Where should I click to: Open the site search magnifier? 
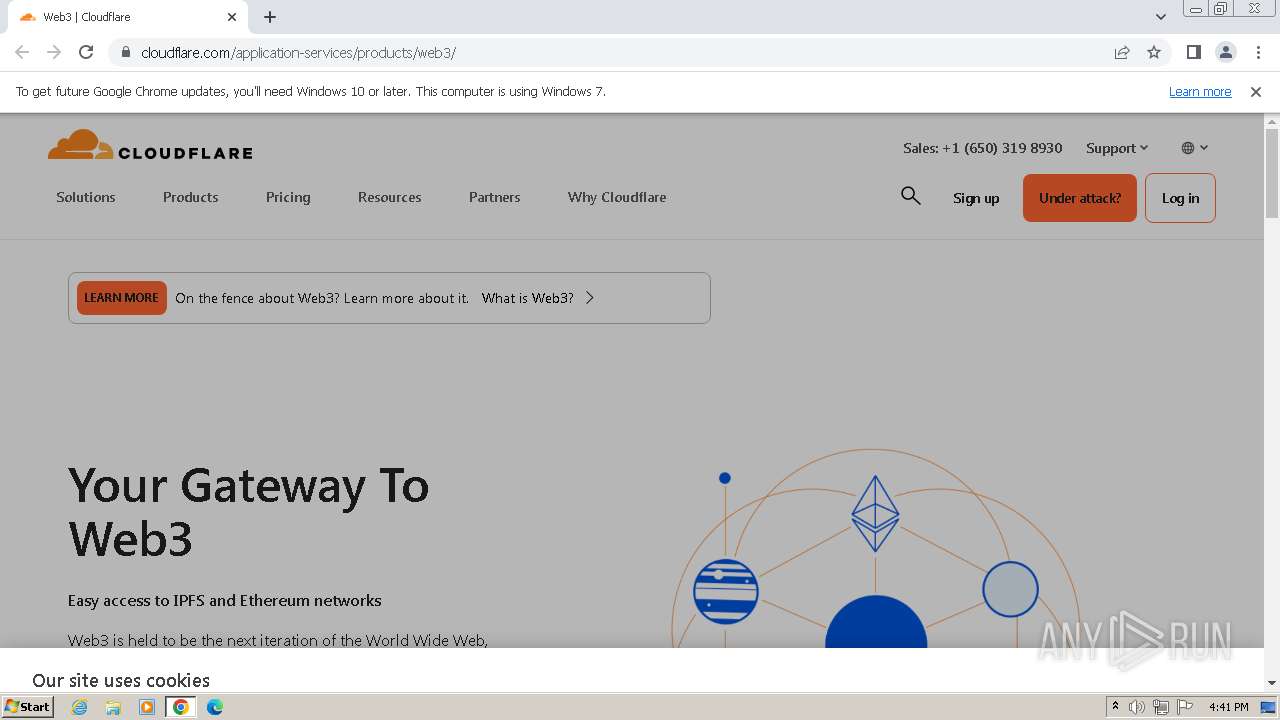tap(910, 196)
